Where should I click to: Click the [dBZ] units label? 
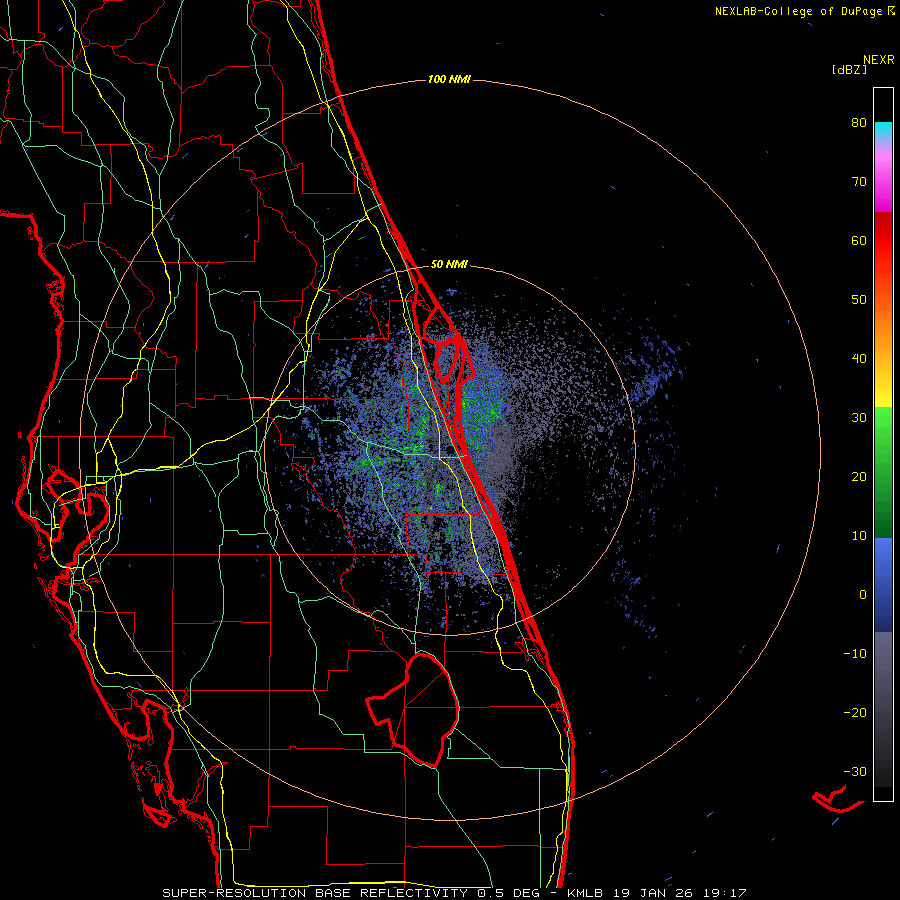click(x=849, y=69)
